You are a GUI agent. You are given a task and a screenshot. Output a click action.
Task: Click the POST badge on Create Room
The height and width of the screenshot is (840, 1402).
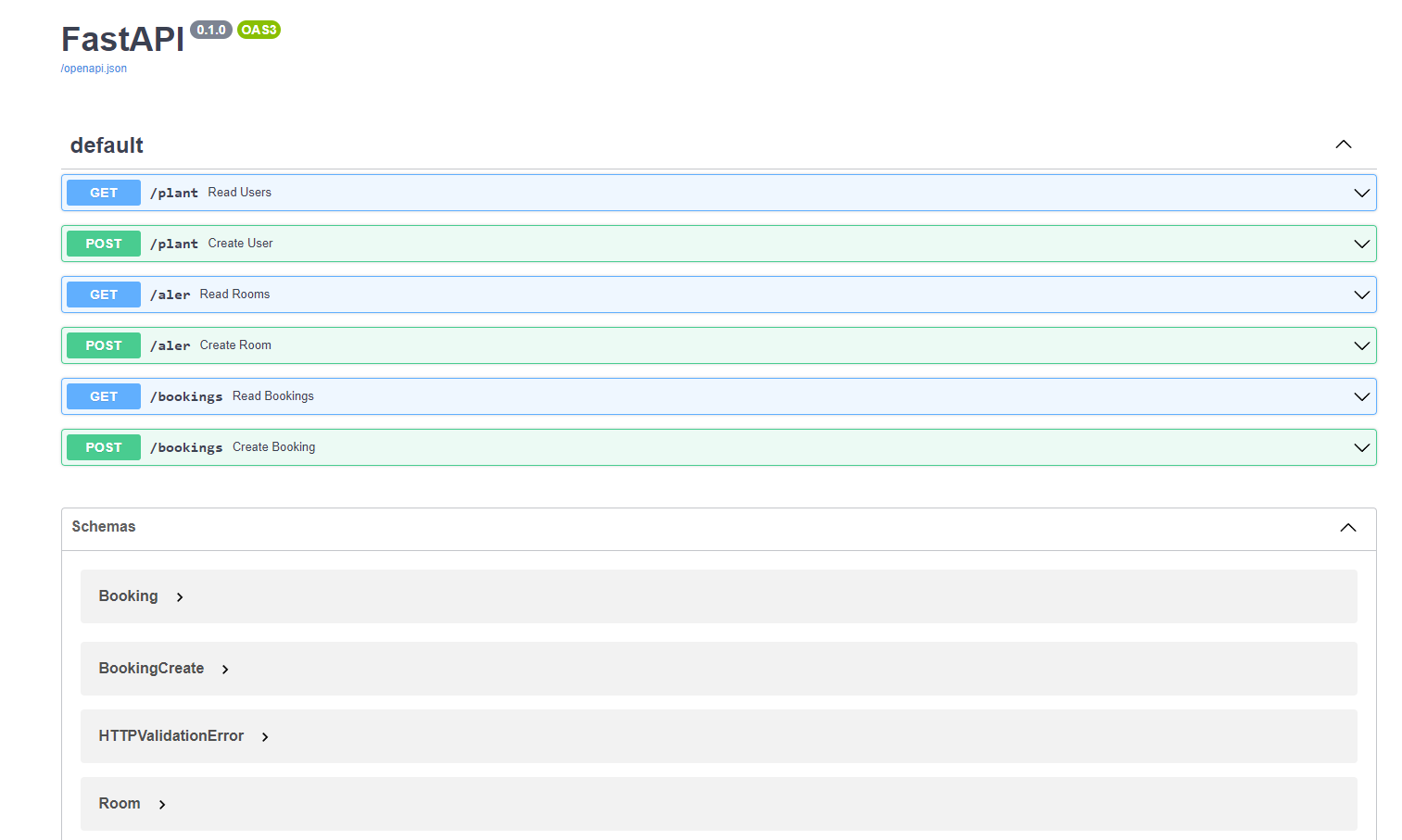click(102, 345)
